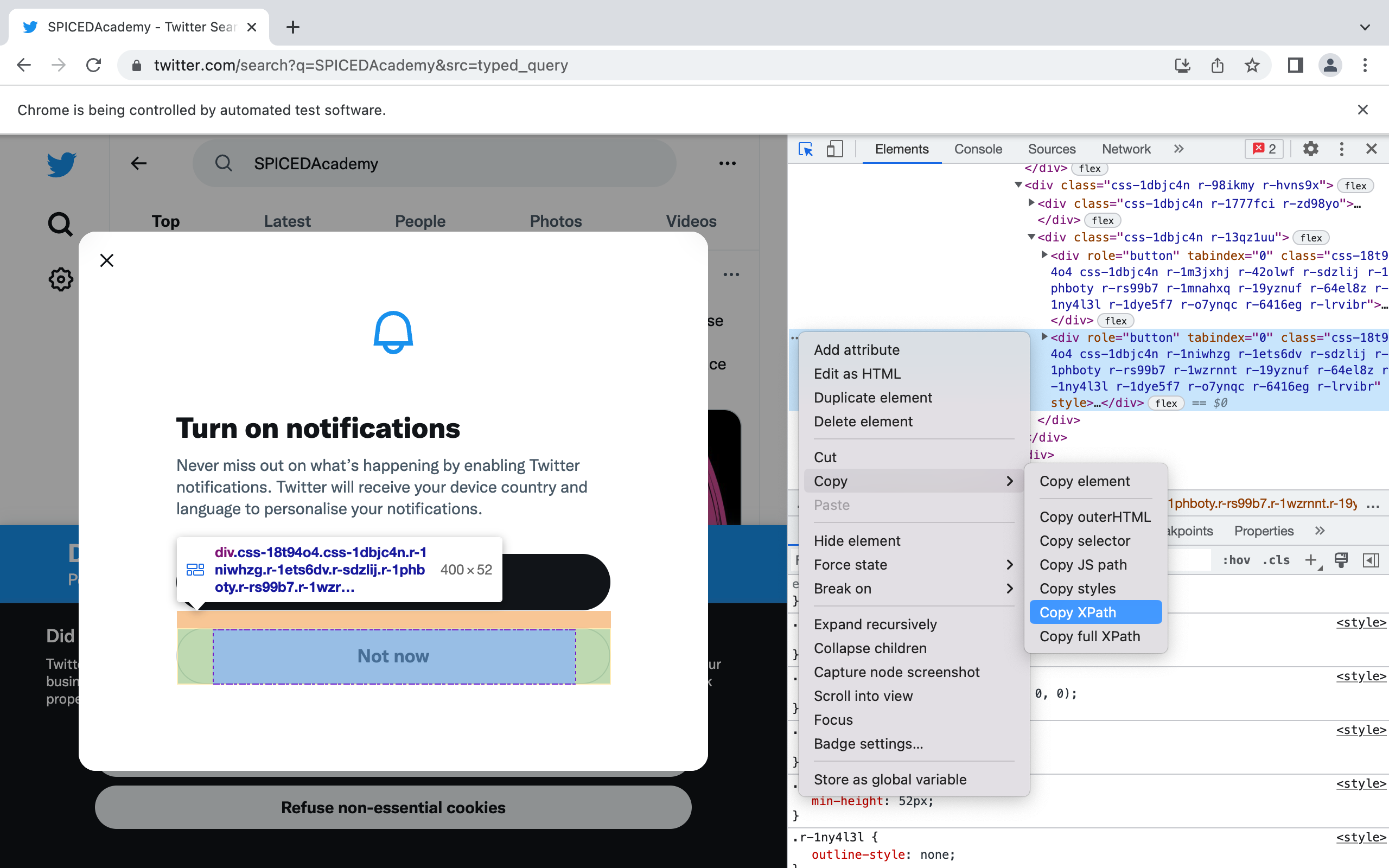Open the DevTools three-dot customize menu
1389x868 pixels.
pos(1341,149)
